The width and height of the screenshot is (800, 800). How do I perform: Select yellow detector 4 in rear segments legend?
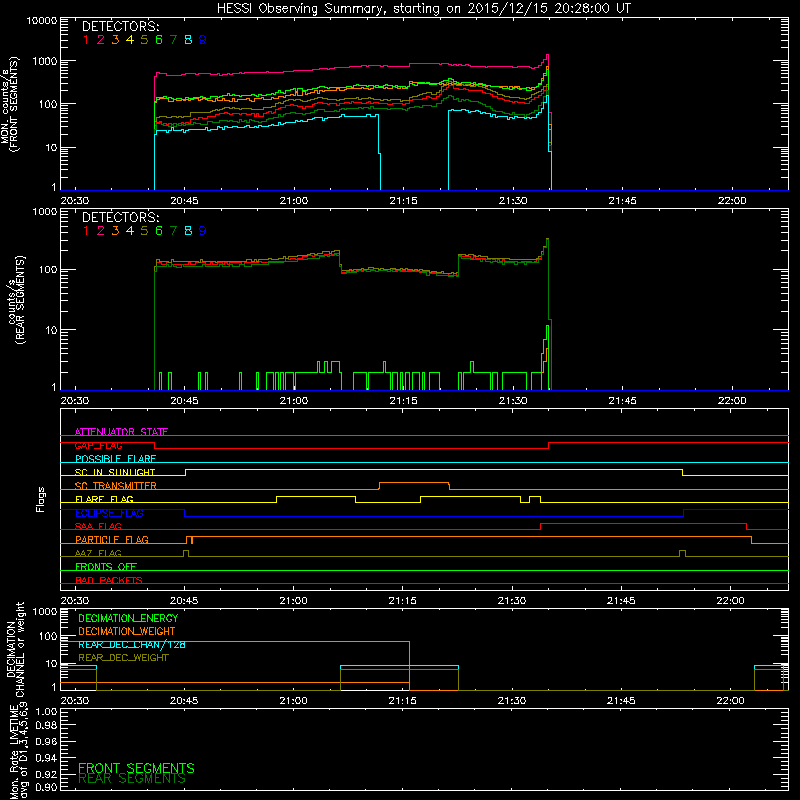pos(130,231)
